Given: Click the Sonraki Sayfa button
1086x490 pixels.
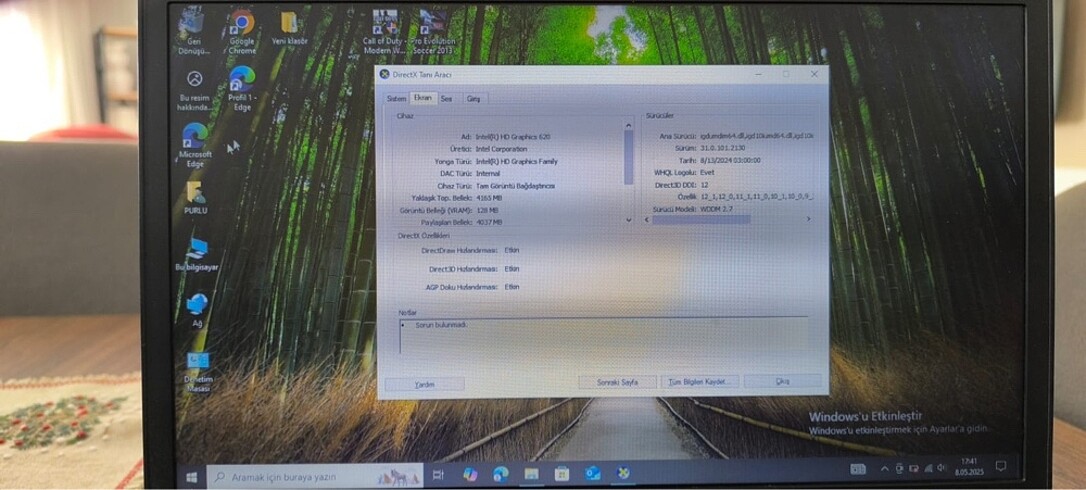Looking at the screenshot, I should tap(617, 382).
